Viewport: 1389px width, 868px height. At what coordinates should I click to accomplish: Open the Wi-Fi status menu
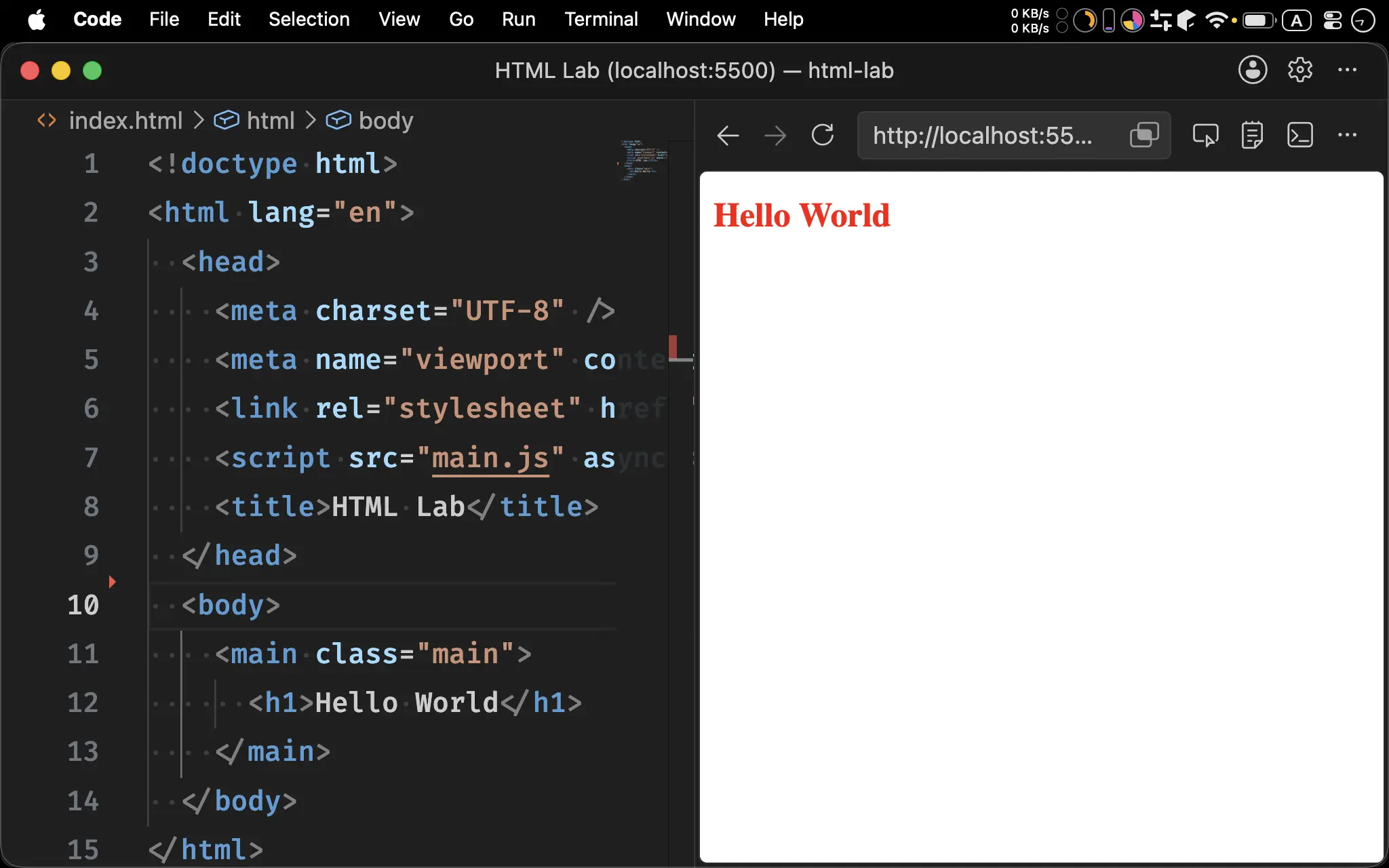pyautogui.click(x=1217, y=20)
